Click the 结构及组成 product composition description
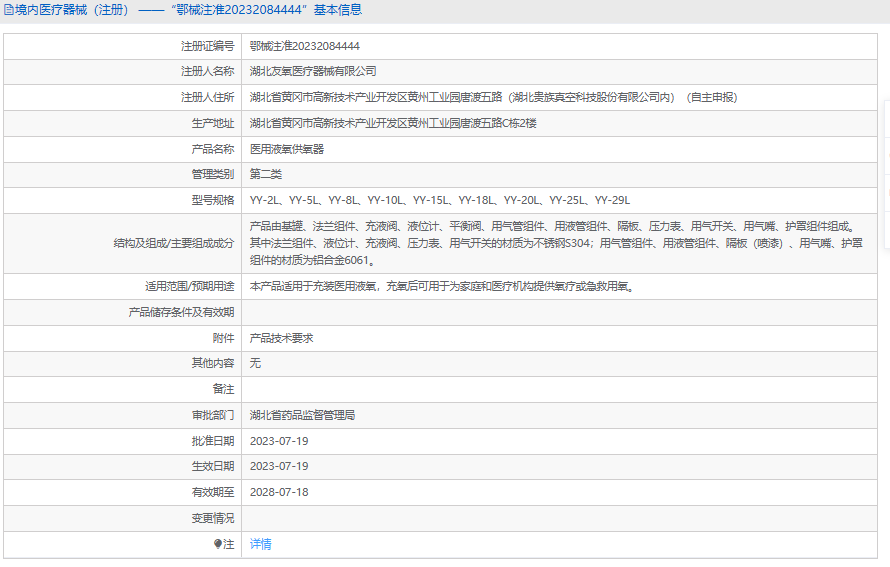 556,243
